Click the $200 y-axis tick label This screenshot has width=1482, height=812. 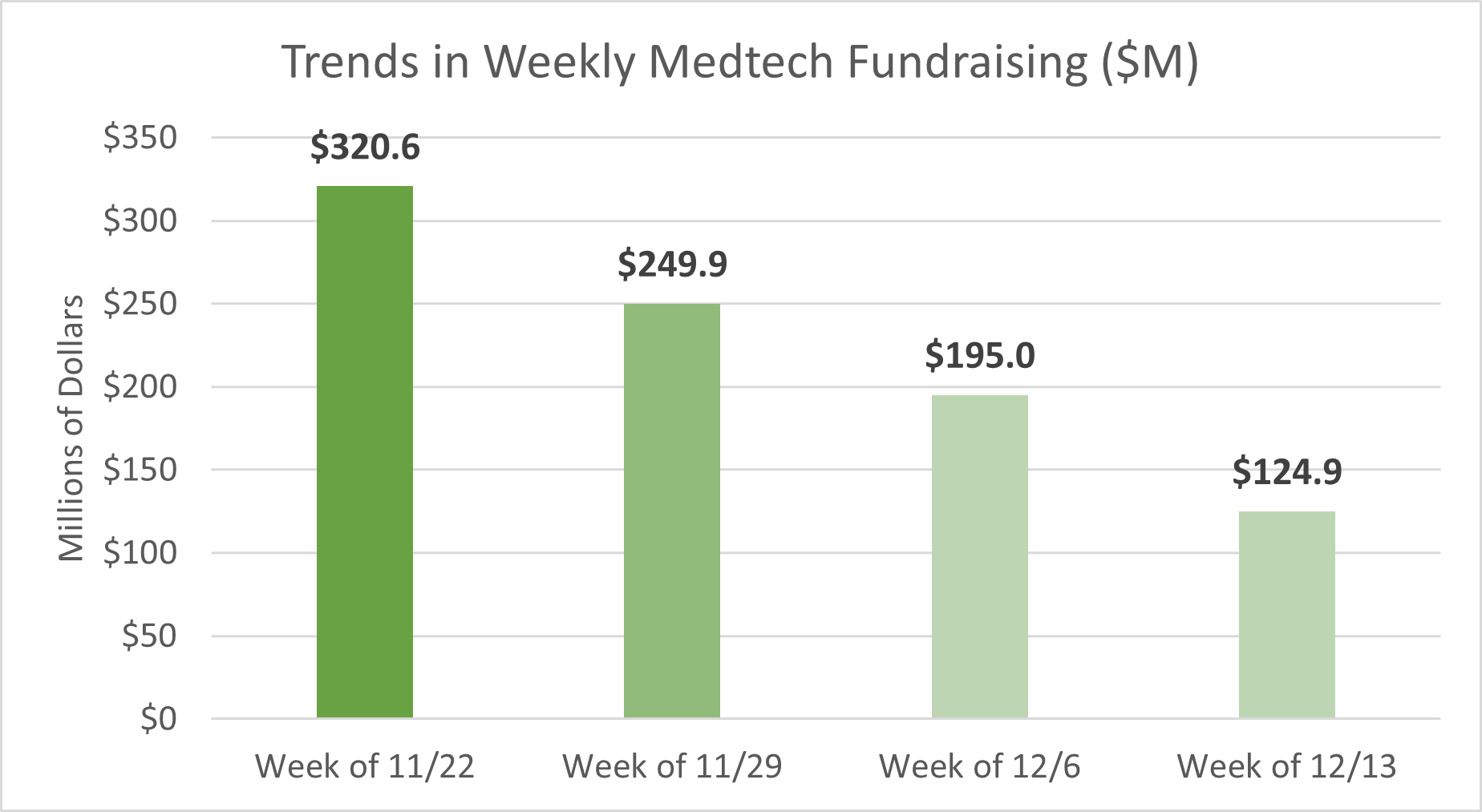[140, 387]
